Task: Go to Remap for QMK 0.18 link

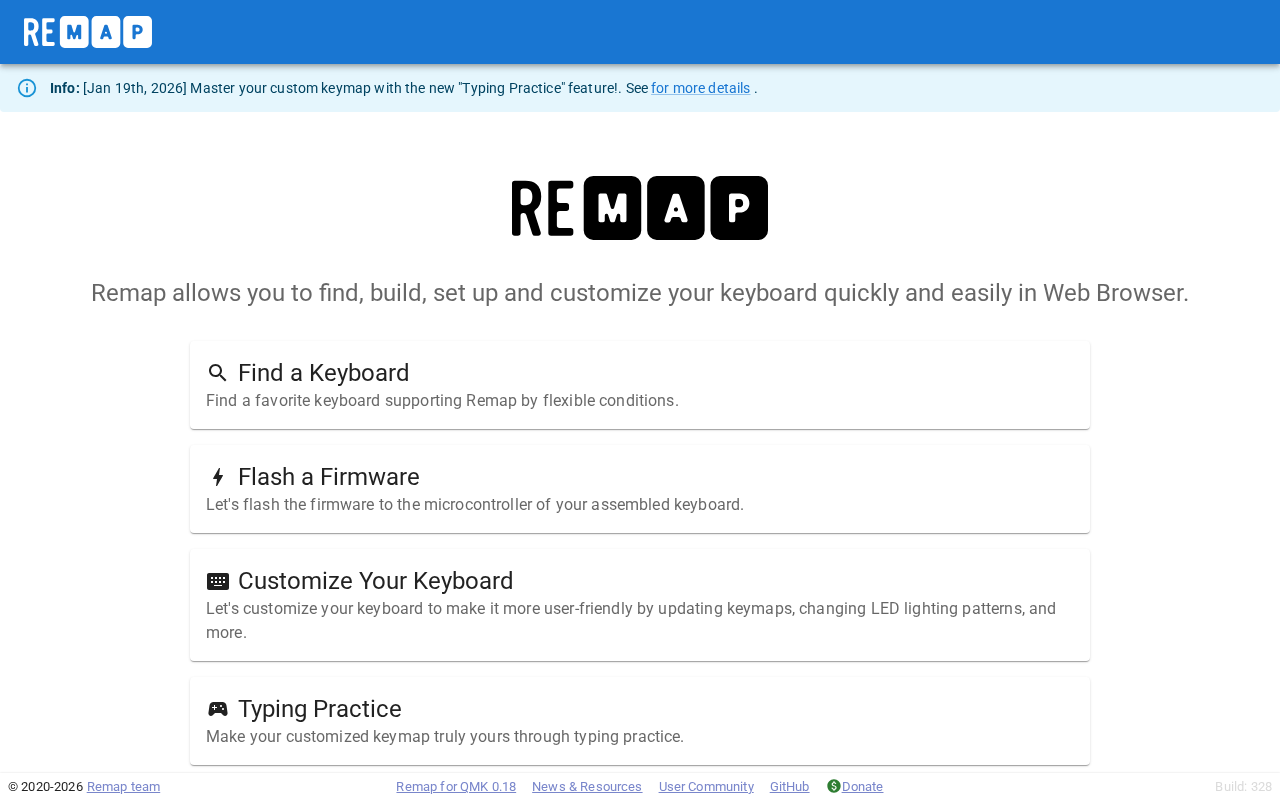Action: point(456,787)
